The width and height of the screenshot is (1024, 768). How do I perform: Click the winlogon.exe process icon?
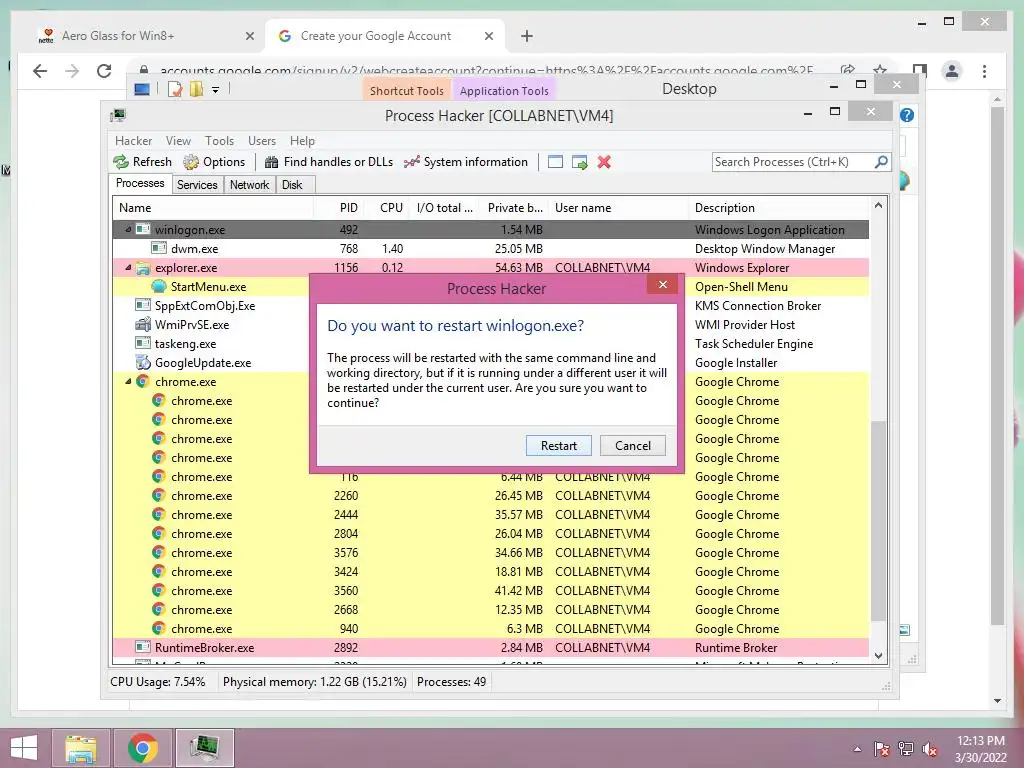(143, 229)
